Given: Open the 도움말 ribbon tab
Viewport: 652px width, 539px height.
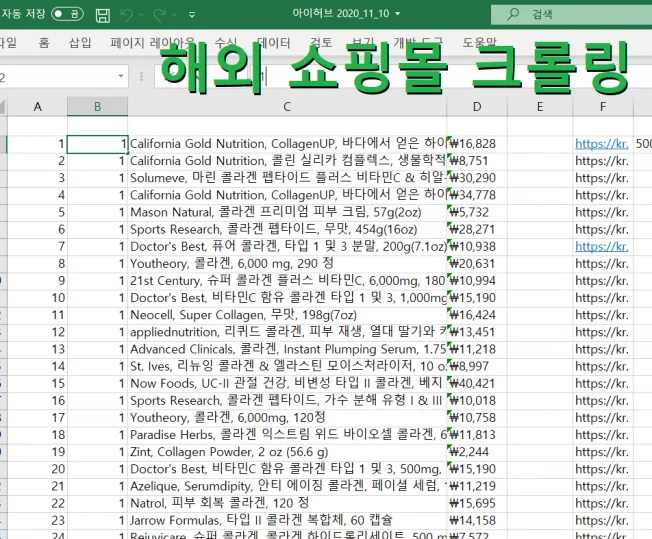Looking at the screenshot, I should (479, 42).
